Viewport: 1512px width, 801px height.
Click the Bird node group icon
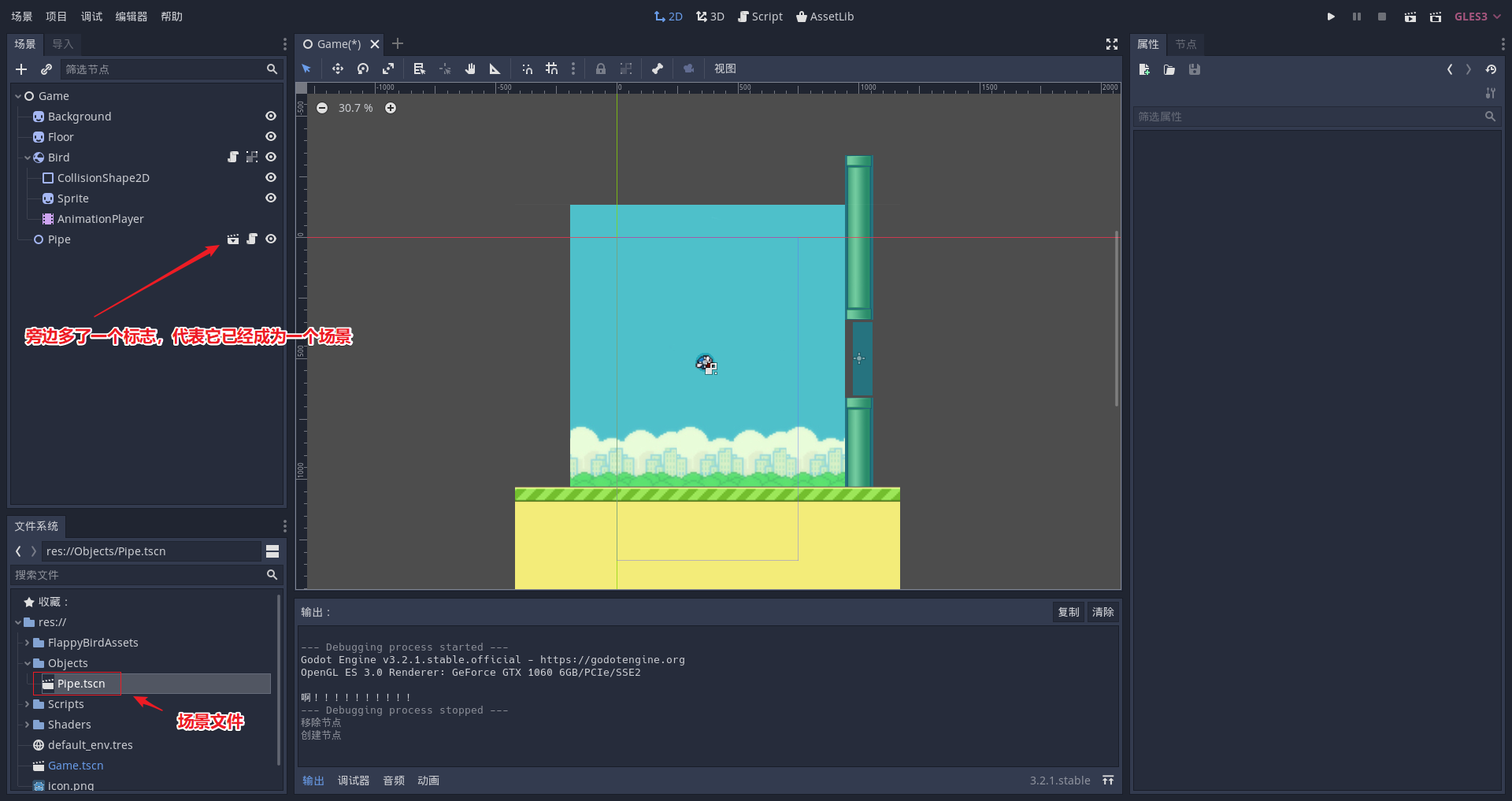pos(252,157)
